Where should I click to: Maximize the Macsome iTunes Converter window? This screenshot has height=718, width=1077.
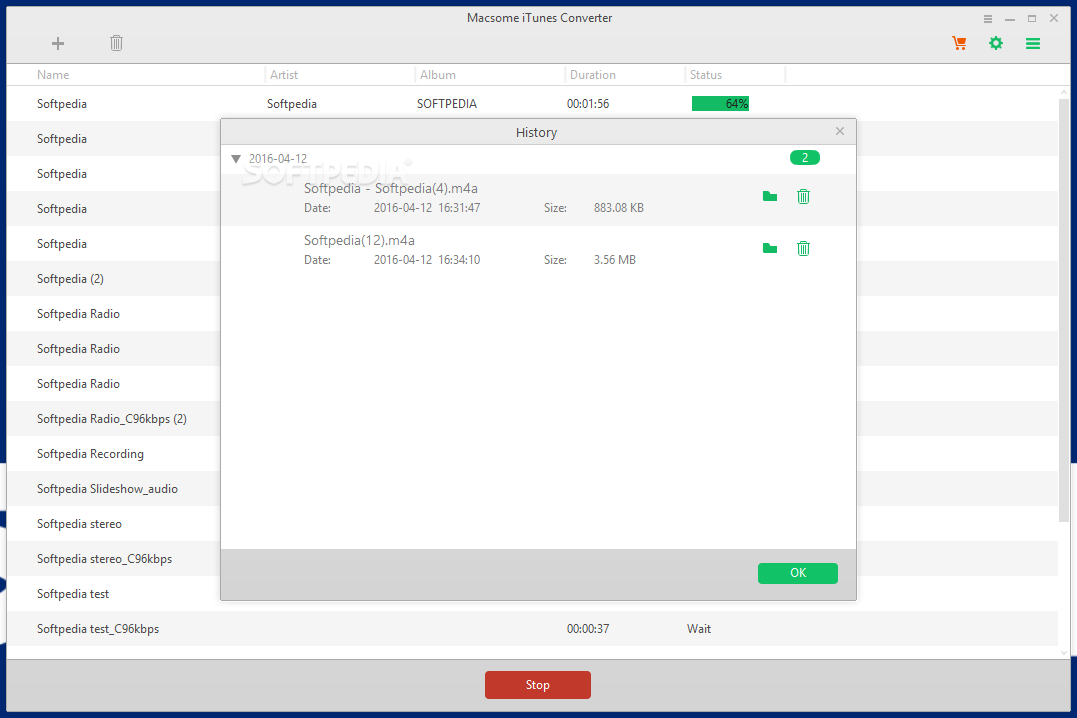(x=1032, y=19)
